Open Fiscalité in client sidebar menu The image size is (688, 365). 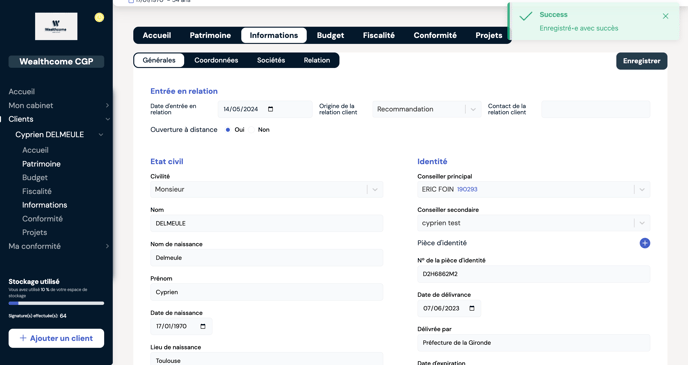click(x=37, y=191)
